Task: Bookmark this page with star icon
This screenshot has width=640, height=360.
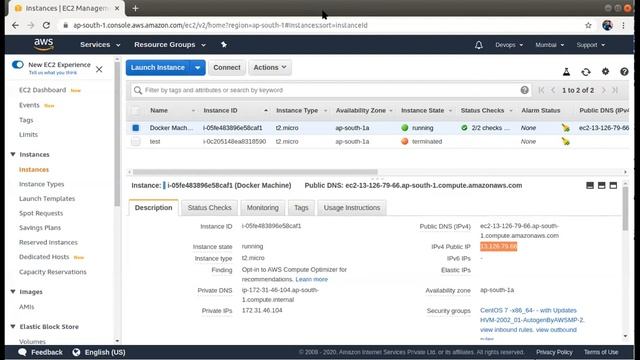Action: click(588, 25)
